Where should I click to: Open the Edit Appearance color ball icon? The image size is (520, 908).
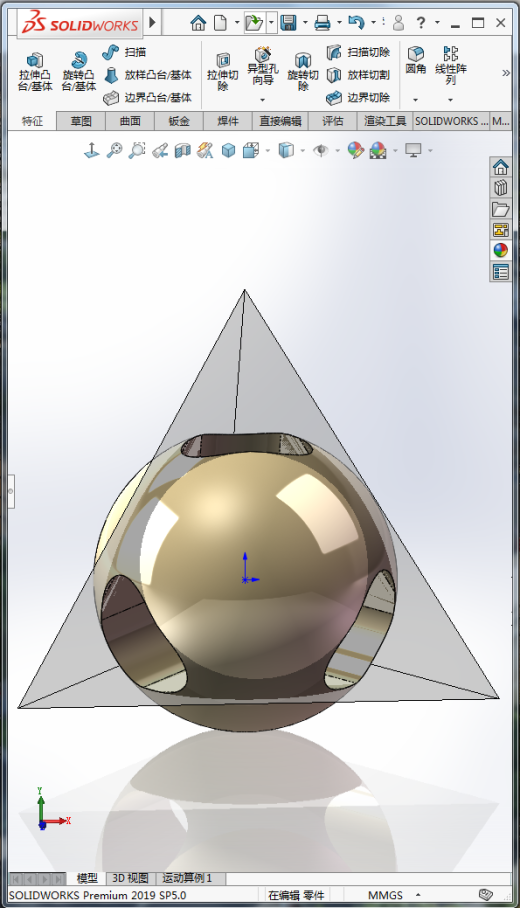[x=356, y=151]
